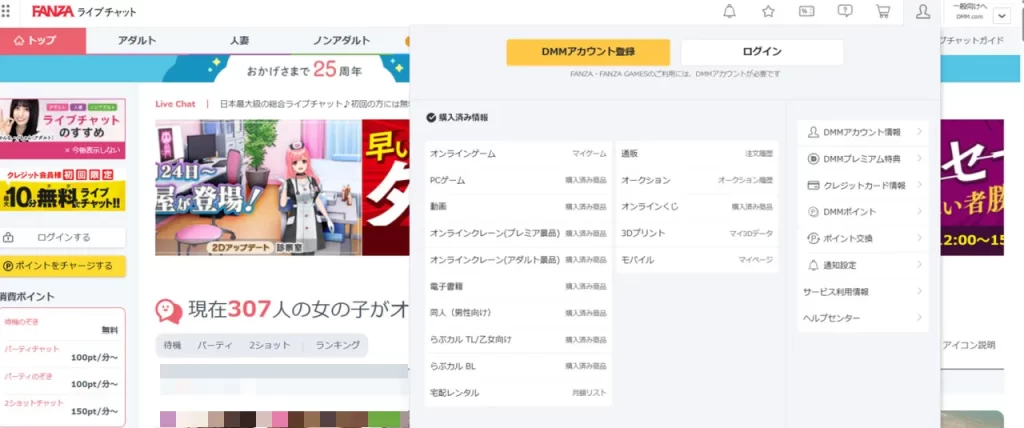Open the ライブチャットのすすめ banner

point(63,122)
